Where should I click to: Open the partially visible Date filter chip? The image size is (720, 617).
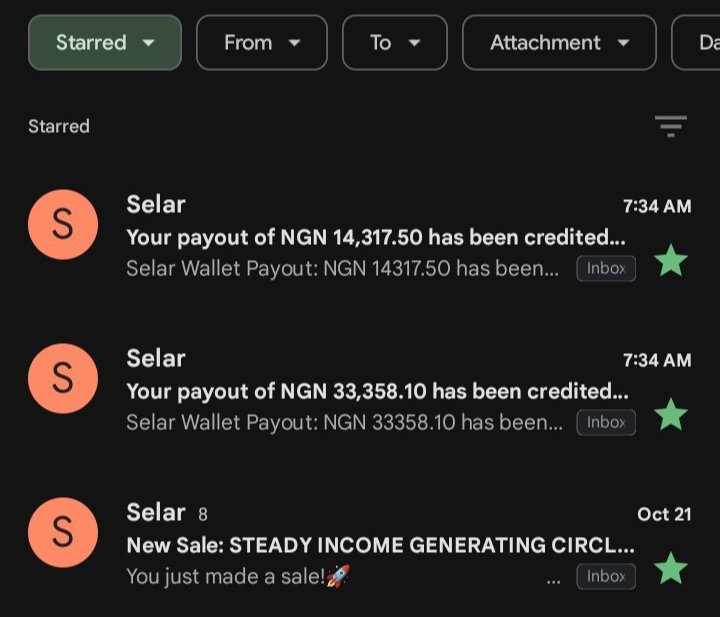696,43
